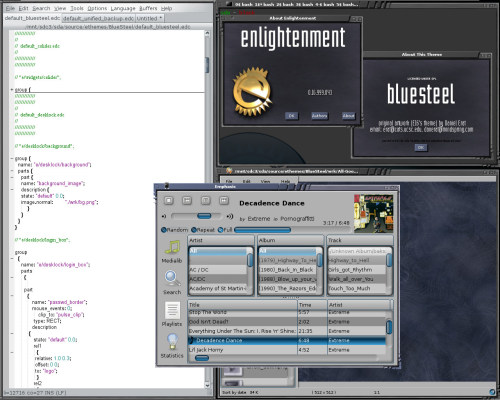This screenshot has height=400, width=500.
Task: Collapse the 'group {' fold above e/desklock/background name
Action: [x=12, y=158]
